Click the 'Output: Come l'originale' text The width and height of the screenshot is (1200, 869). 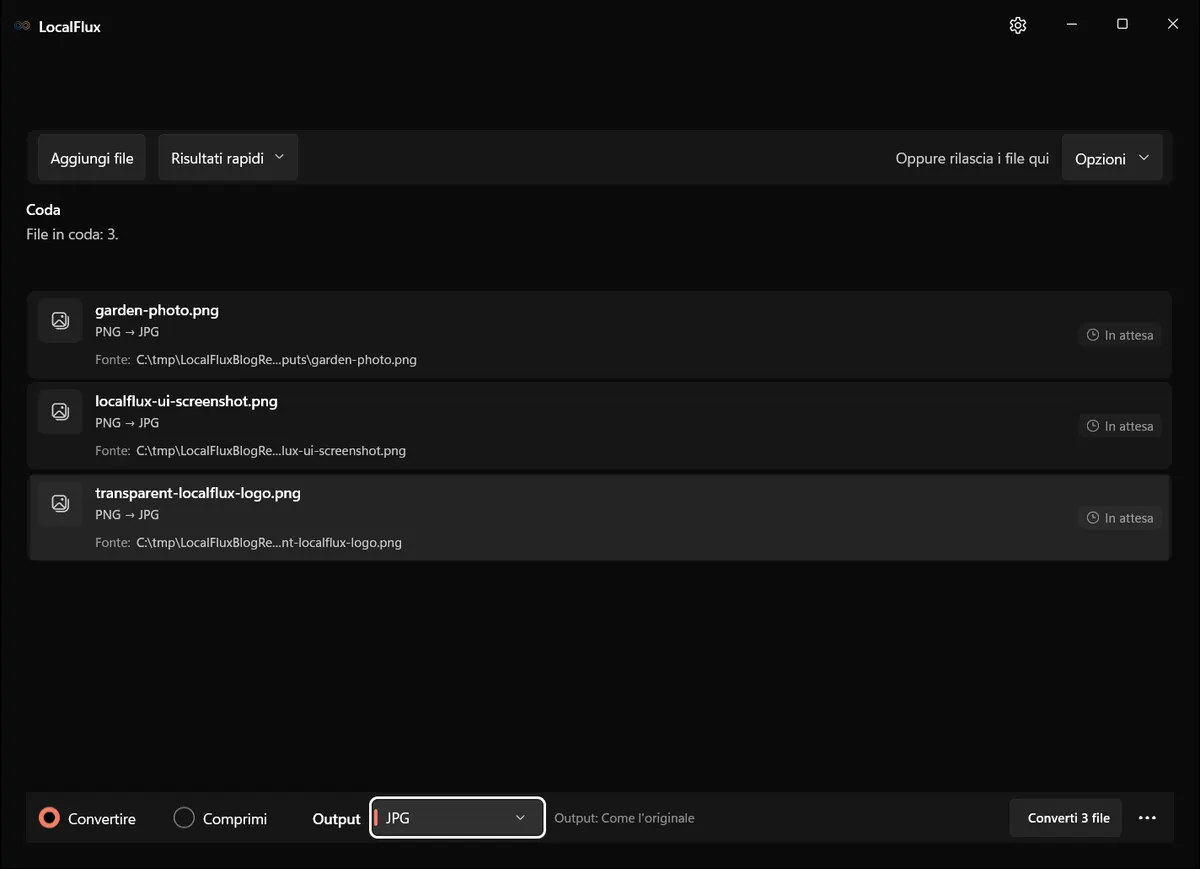(x=624, y=818)
